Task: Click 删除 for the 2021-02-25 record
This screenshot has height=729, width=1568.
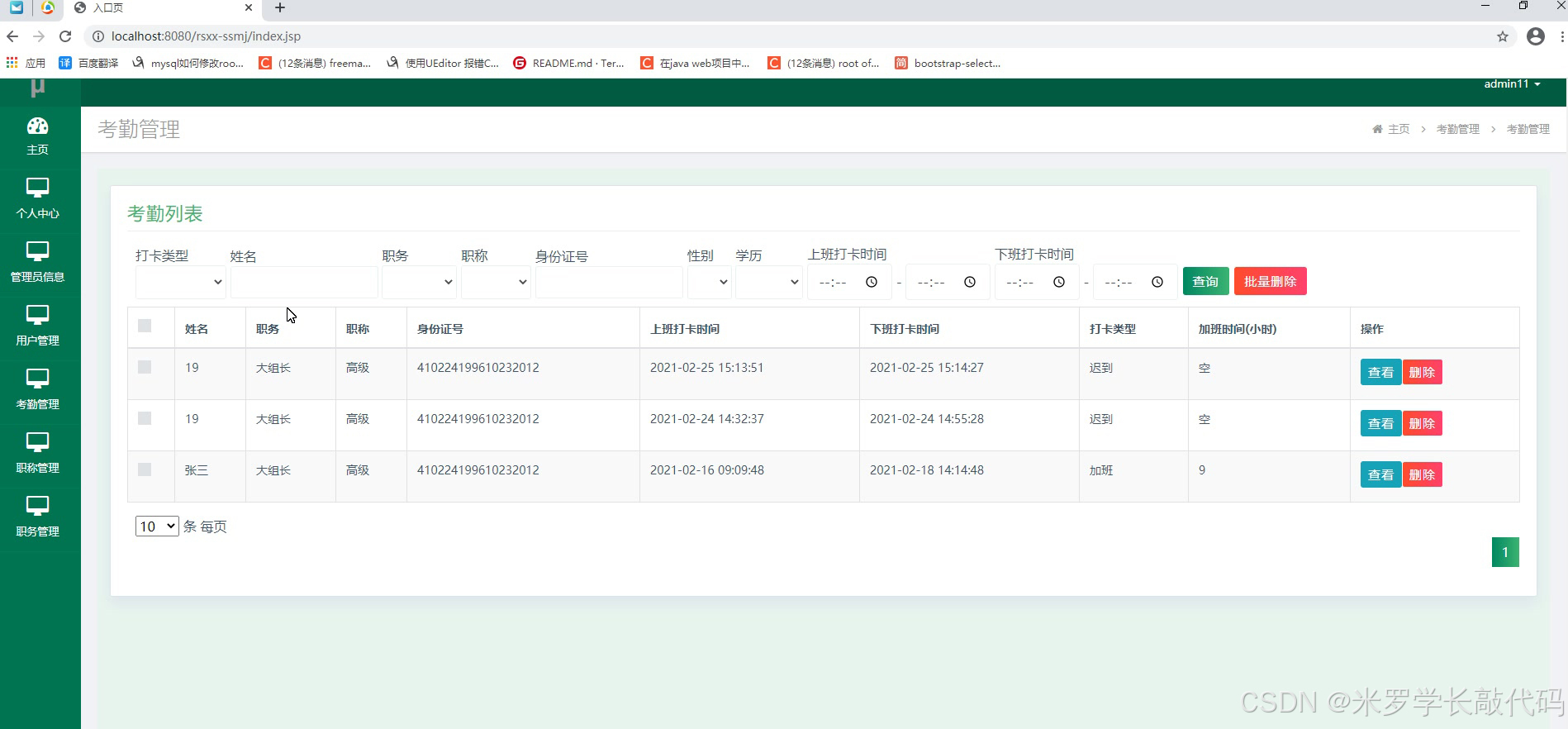Action: [1422, 373]
